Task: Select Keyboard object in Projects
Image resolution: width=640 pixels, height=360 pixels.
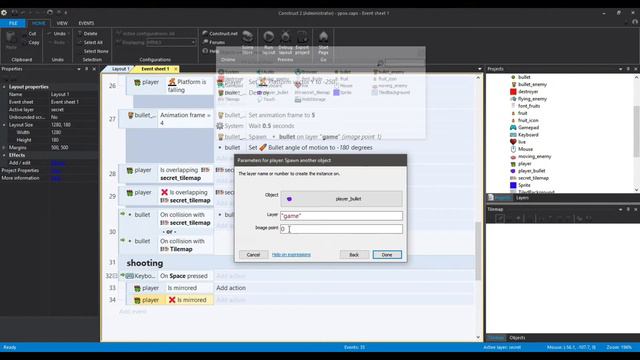Action: (x=524, y=135)
